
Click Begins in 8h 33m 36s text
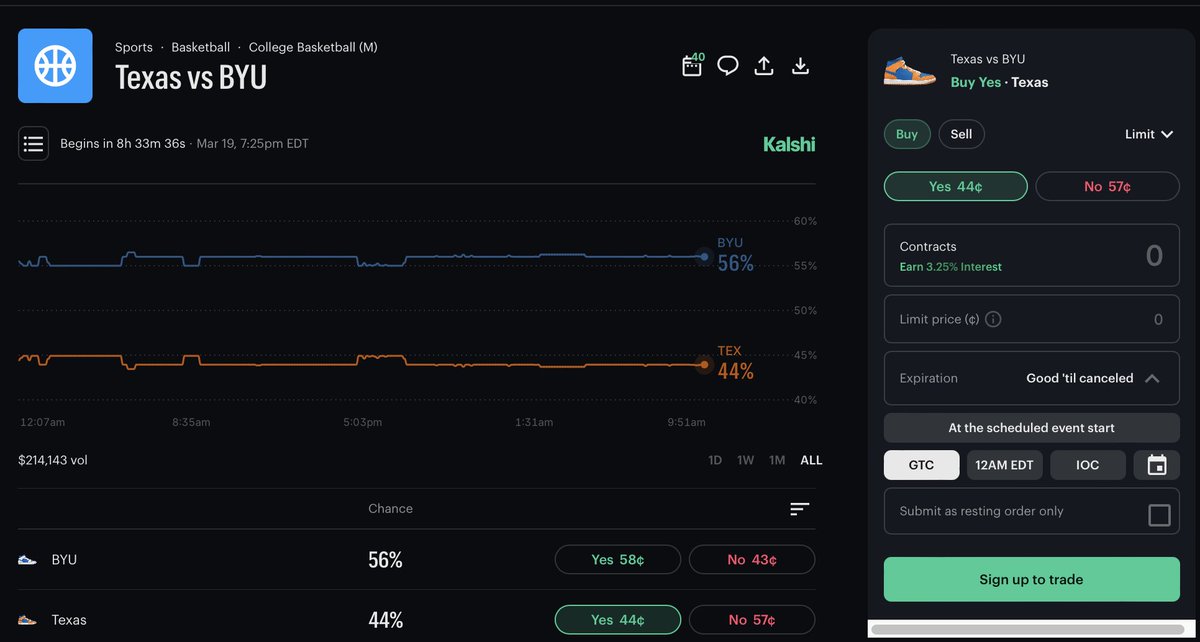[123, 144]
